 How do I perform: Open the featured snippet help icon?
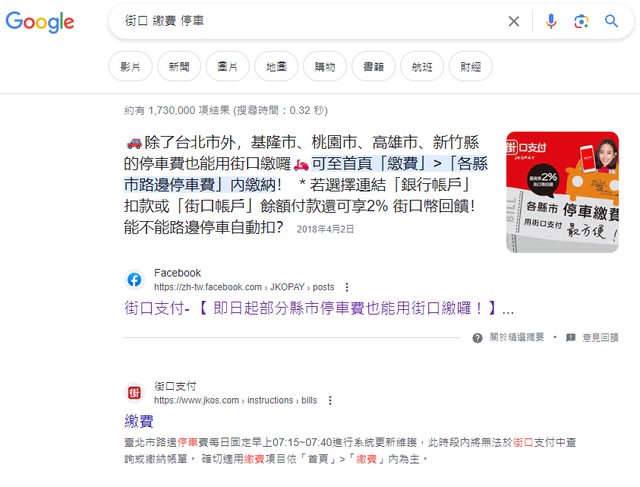[478, 338]
